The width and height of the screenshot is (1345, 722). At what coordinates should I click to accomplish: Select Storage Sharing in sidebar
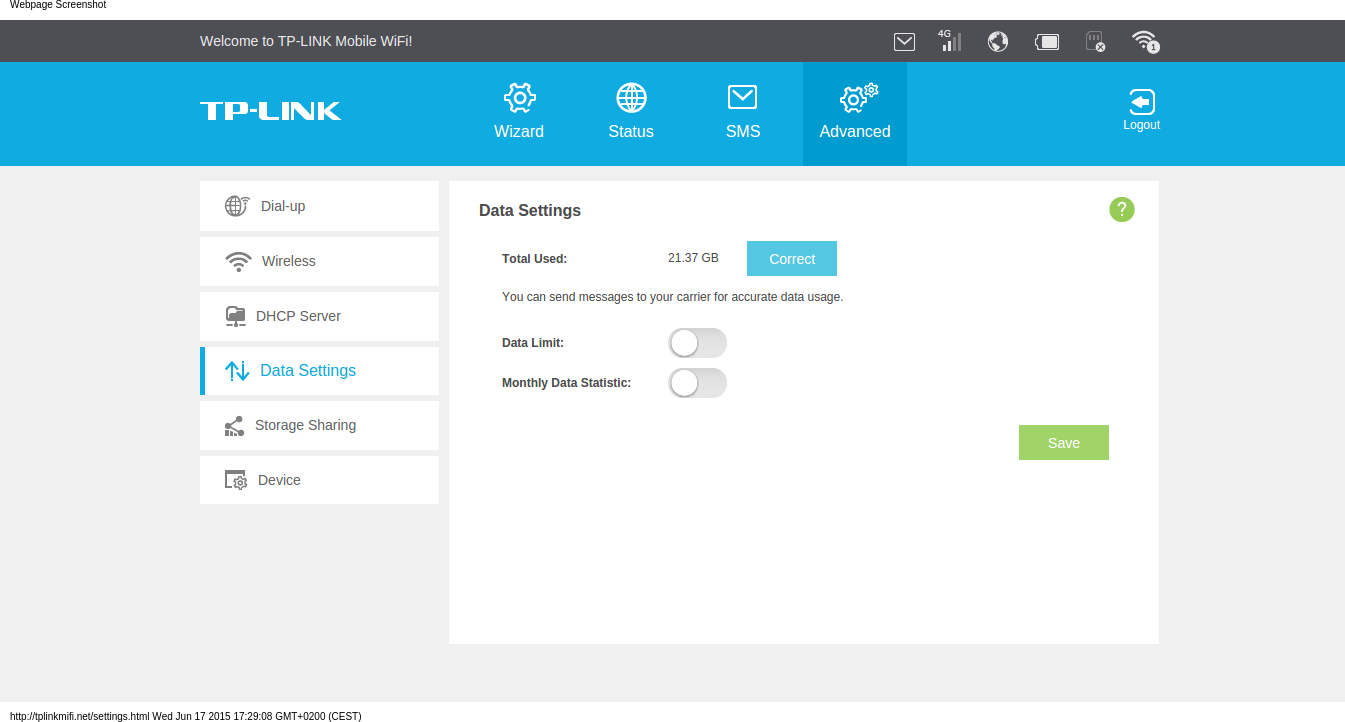[319, 426]
